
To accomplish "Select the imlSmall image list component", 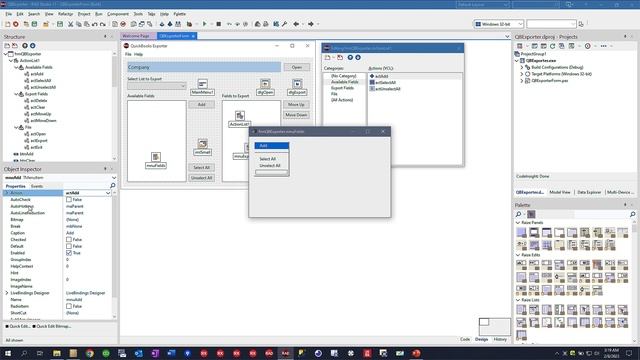I will 202,147.
